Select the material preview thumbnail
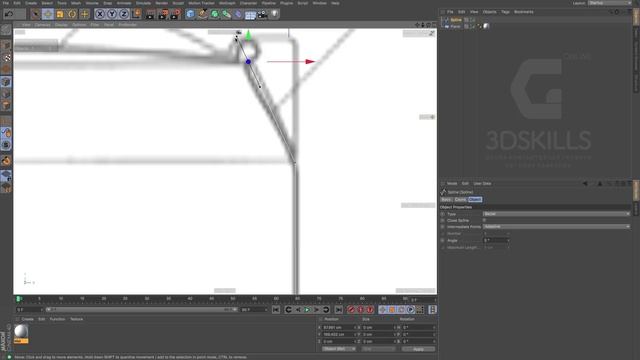Image resolution: width=640 pixels, height=360 pixels. pyautogui.click(x=21, y=331)
